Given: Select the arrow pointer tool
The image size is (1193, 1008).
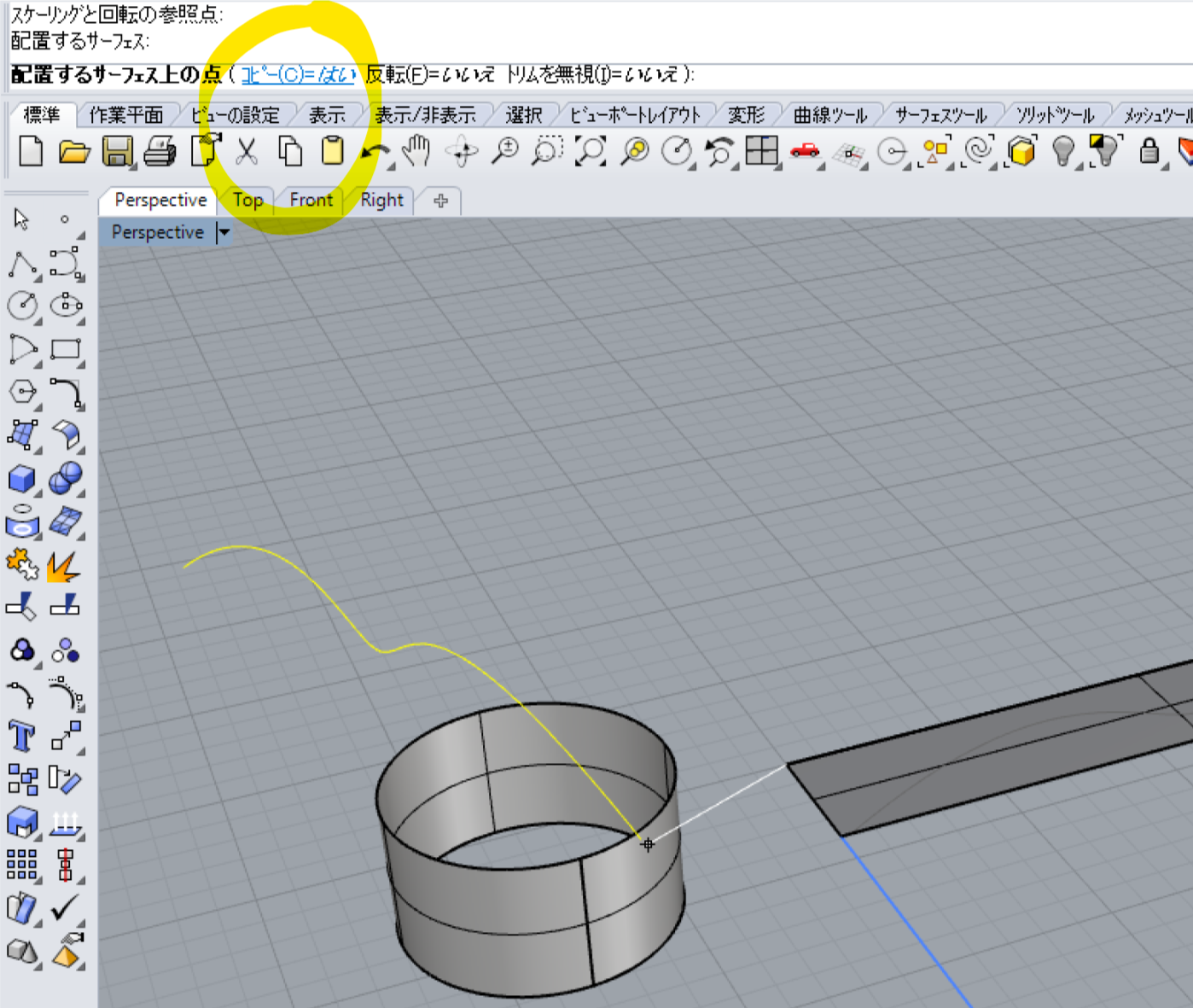Looking at the screenshot, I should (21, 219).
